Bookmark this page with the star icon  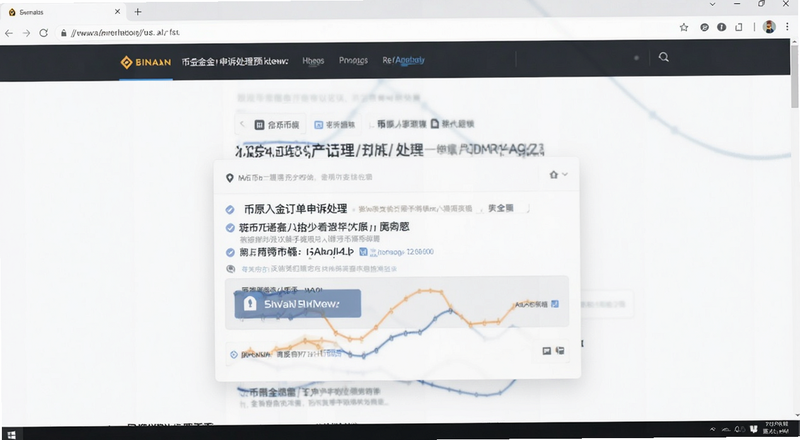[684, 28]
